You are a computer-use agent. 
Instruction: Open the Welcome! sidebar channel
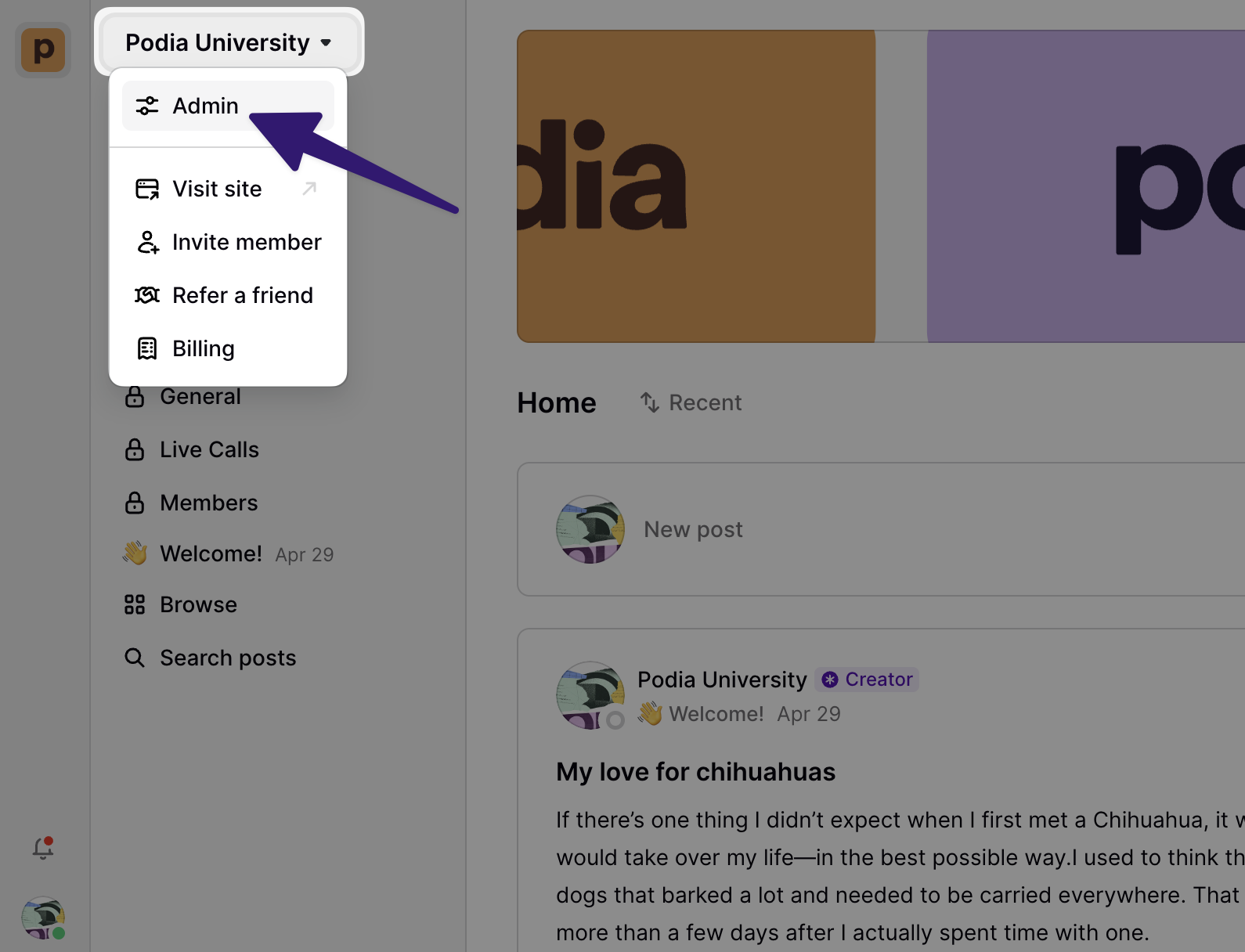pos(211,554)
